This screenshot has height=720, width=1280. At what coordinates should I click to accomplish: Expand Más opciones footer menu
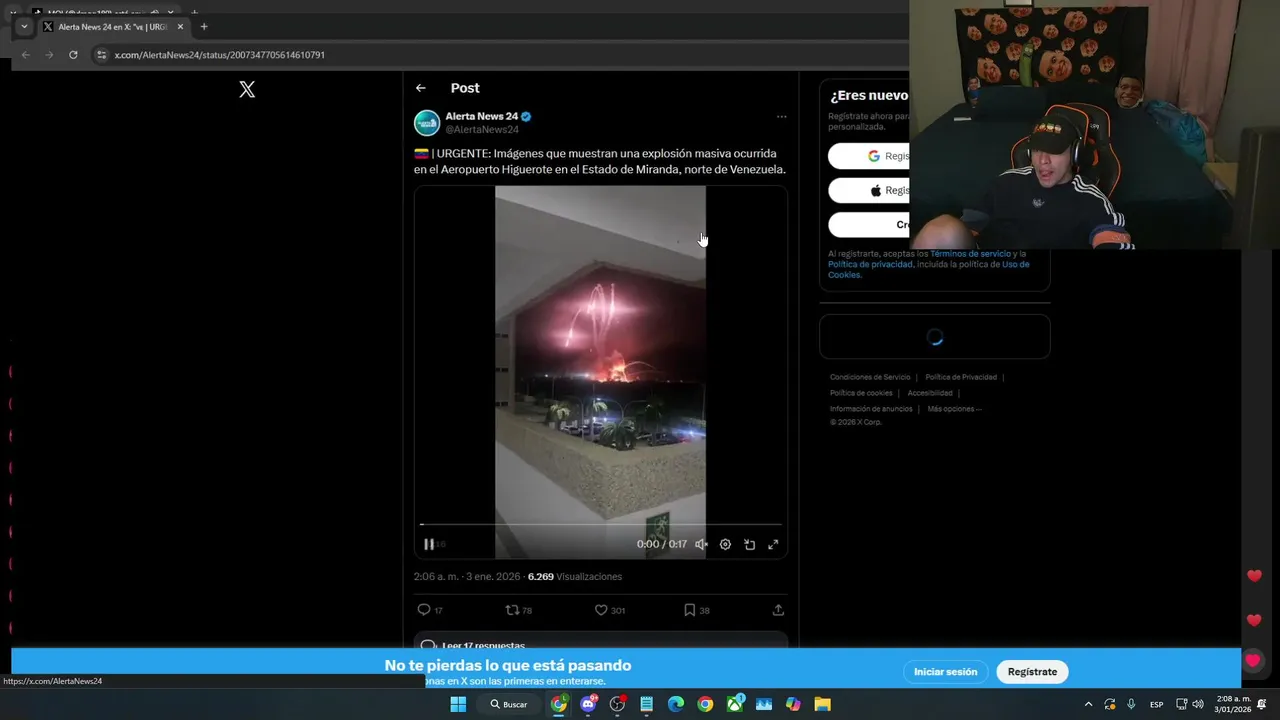click(954, 409)
